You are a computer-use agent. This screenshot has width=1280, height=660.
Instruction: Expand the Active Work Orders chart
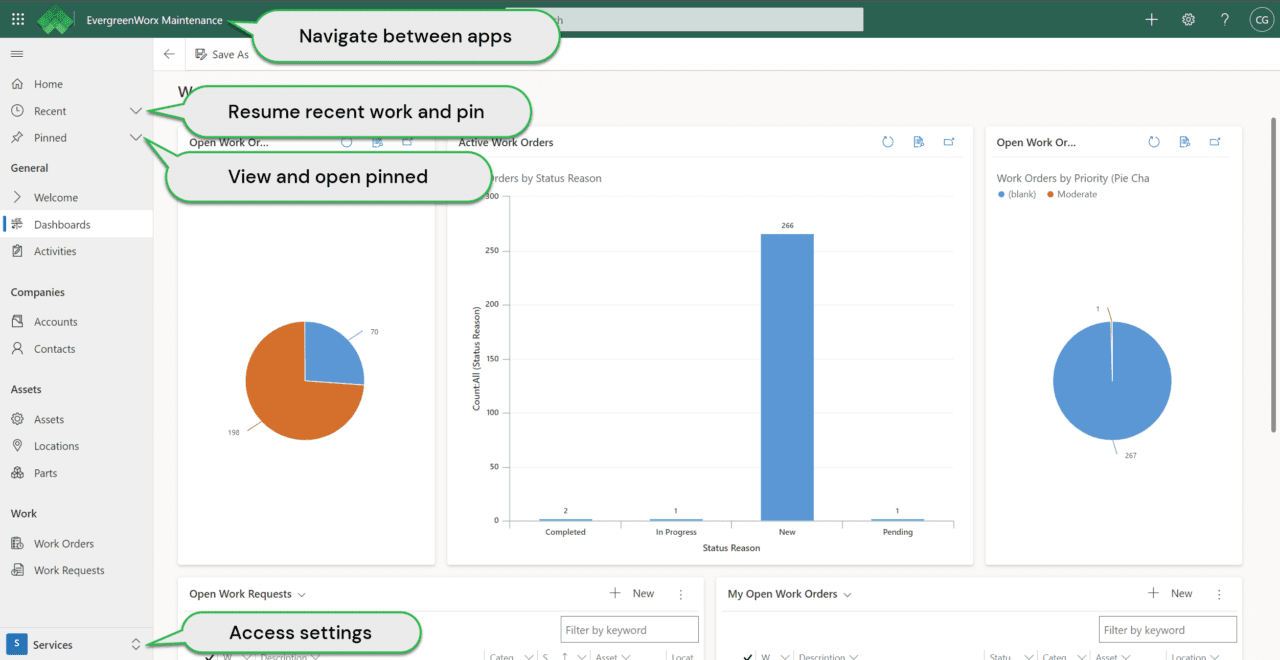click(x=949, y=142)
